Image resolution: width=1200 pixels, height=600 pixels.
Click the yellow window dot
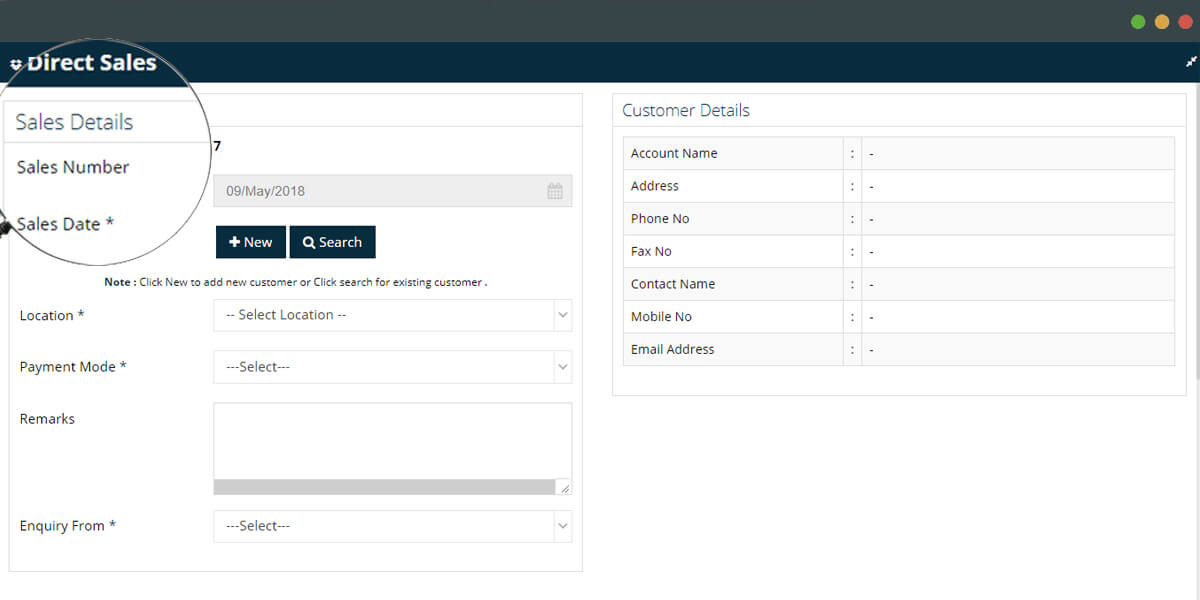point(1161,20)
